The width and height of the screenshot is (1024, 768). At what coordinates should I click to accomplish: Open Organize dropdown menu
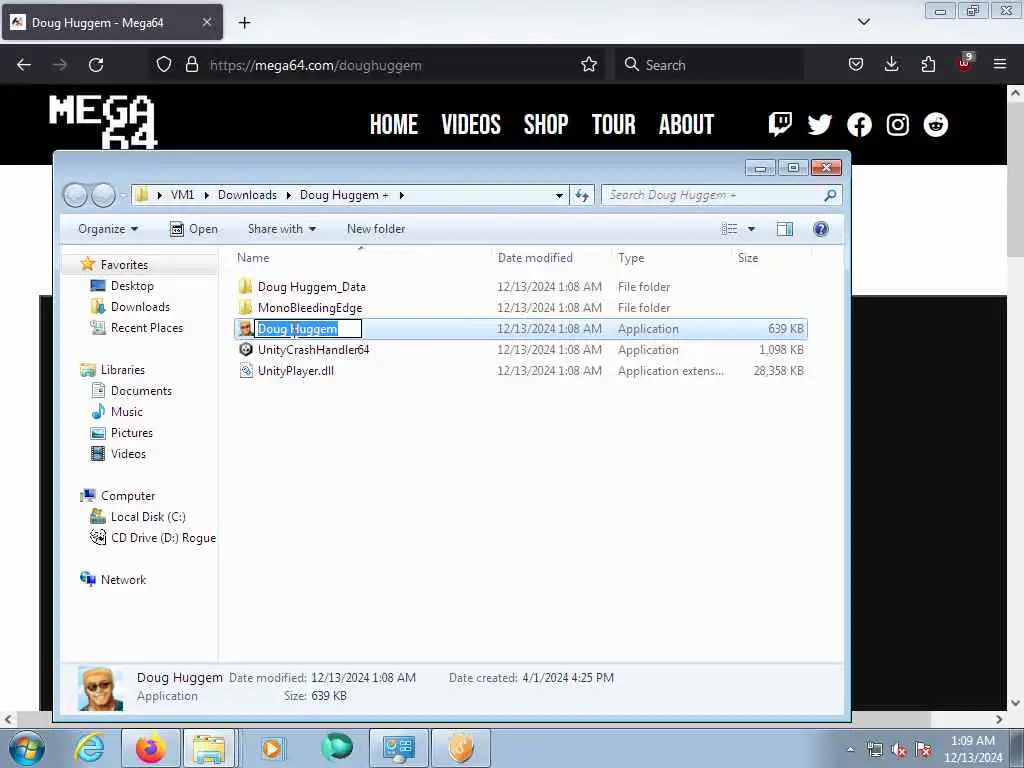(x=108, y=229)
